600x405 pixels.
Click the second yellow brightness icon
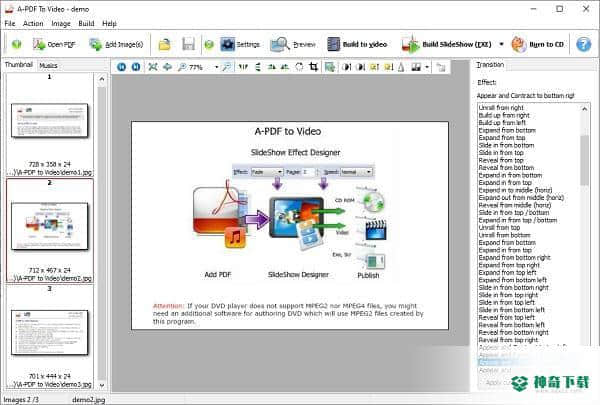pos(388,67)
